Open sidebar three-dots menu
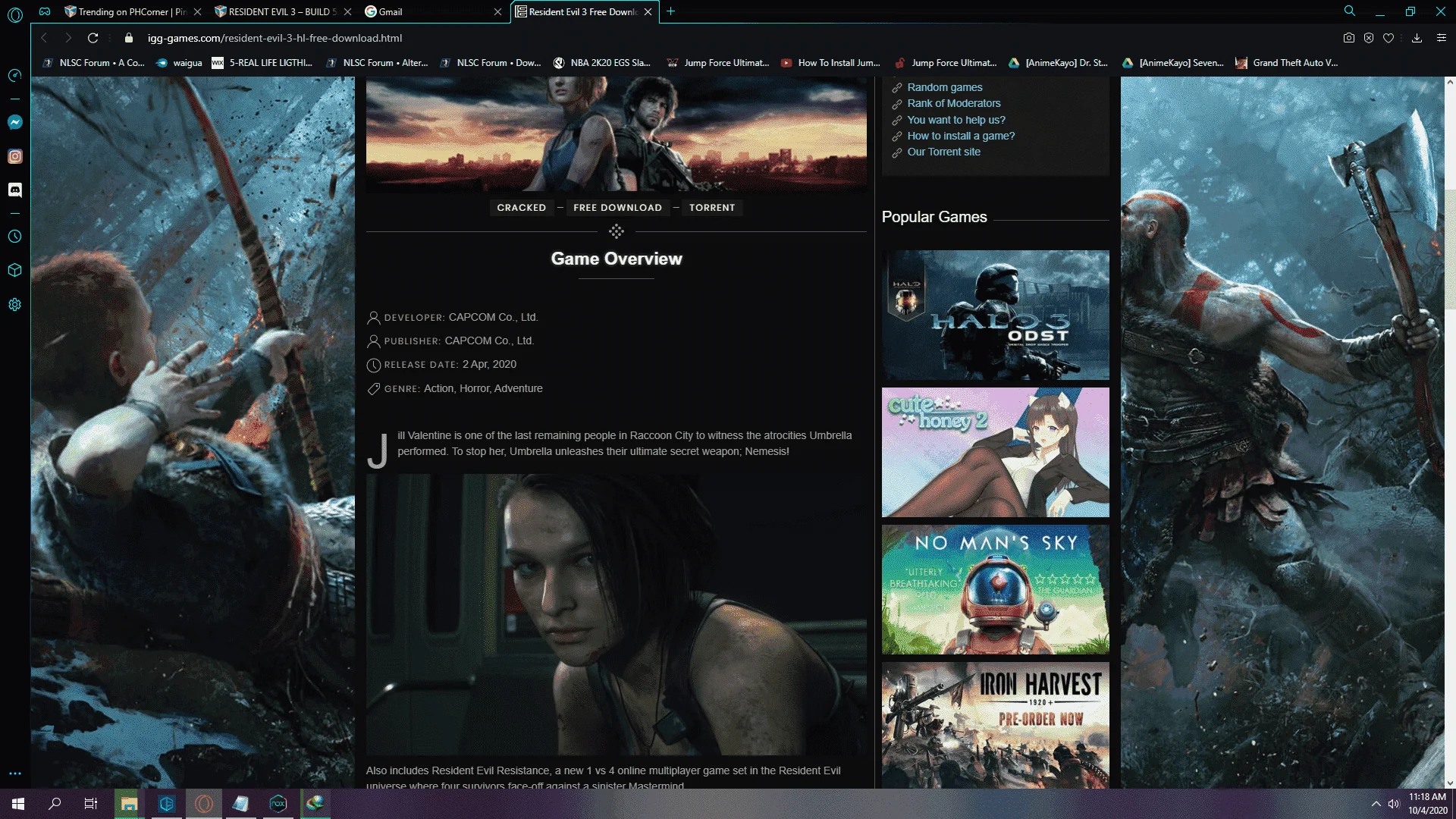 pyautogui.click(x=15, y=773)
